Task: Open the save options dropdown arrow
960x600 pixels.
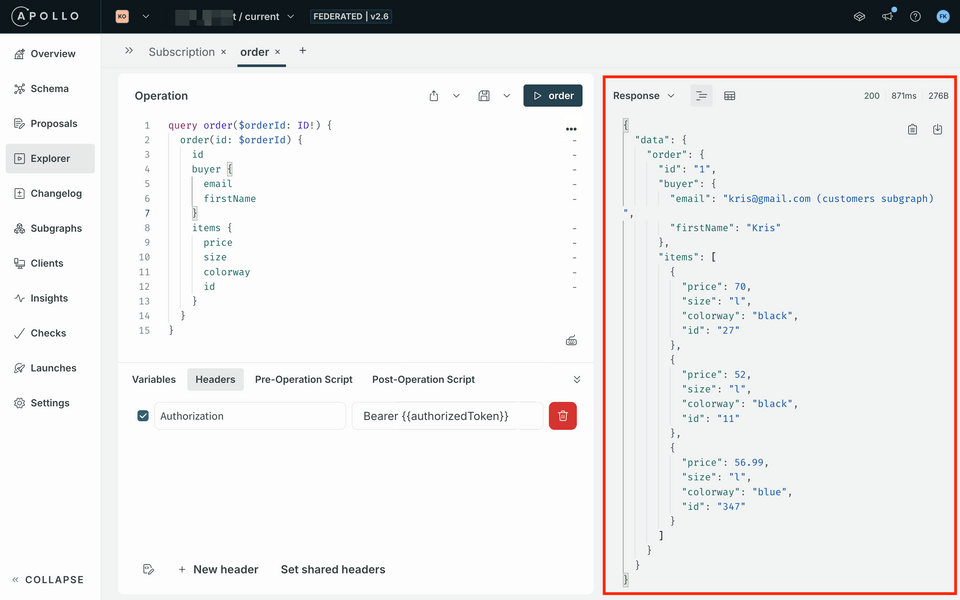Action: [x=507, y=96]
